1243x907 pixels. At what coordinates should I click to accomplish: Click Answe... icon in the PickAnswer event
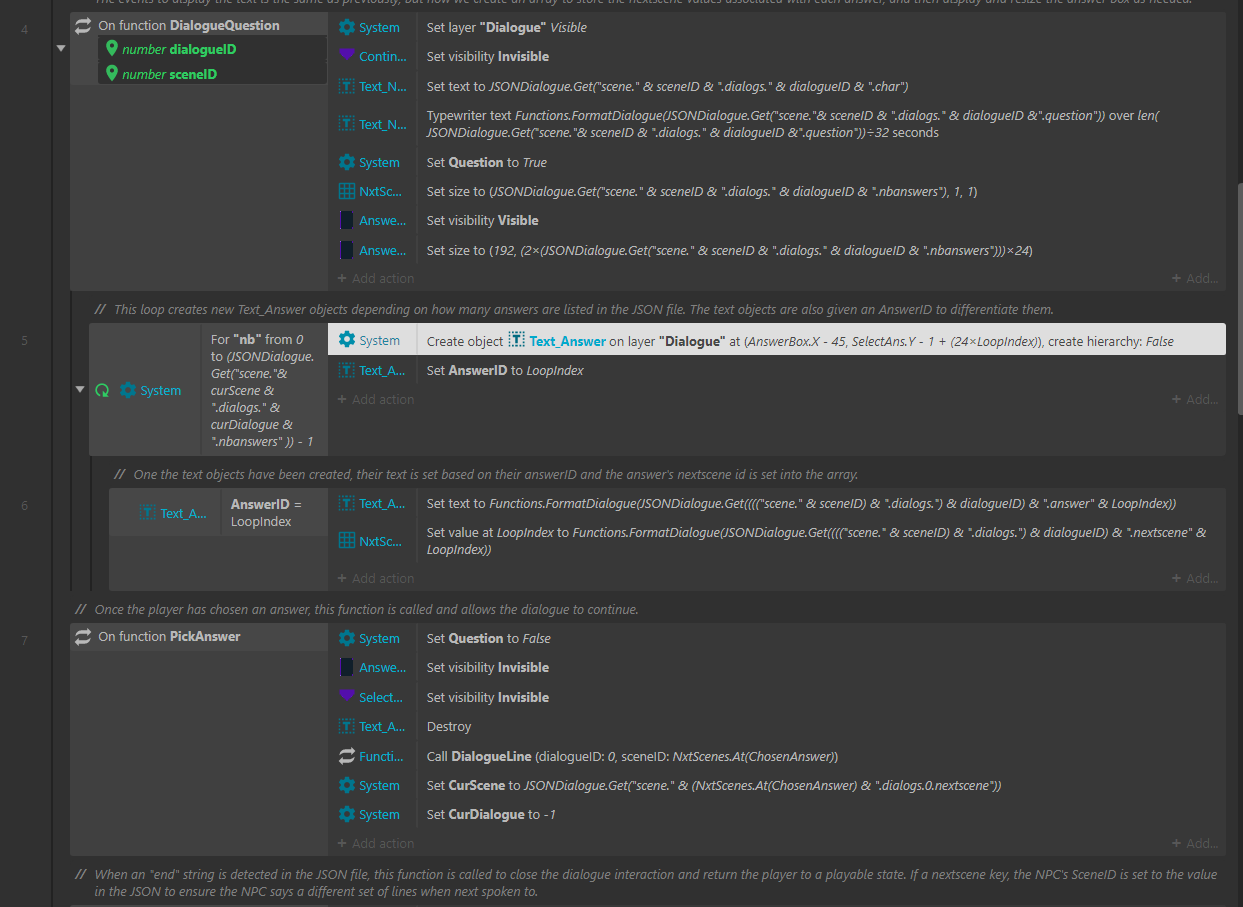coord(347,667)
